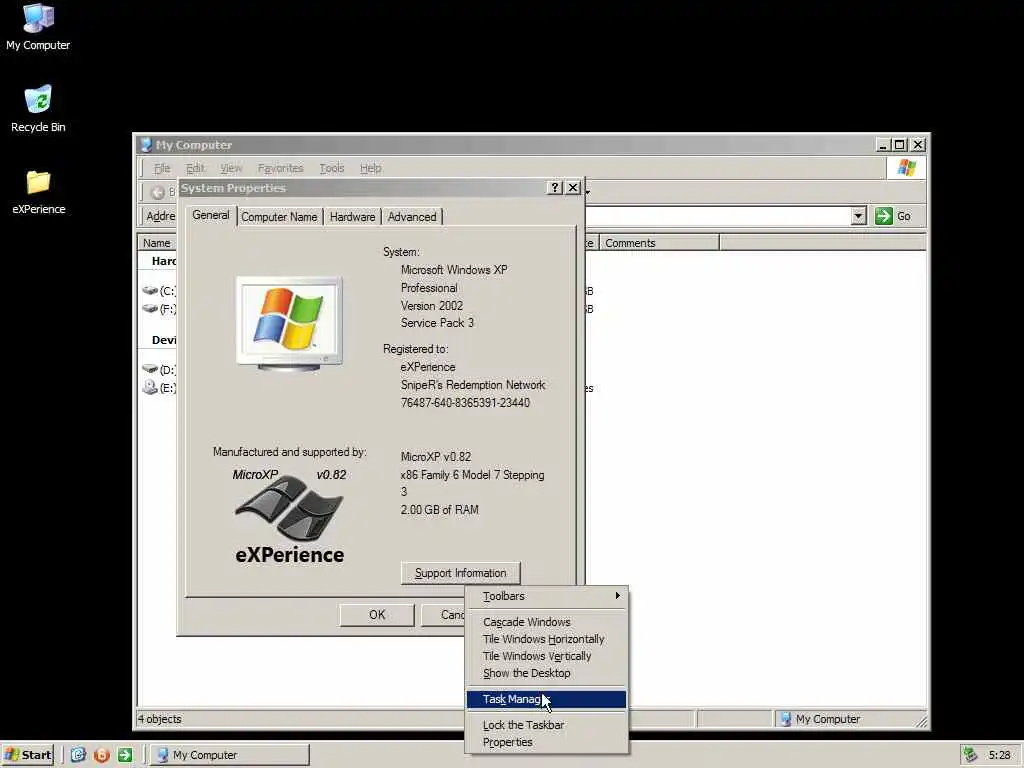Switch to the Hardware tab
The width and height of the screenshot is (1024, 768).
pos(352,217)
